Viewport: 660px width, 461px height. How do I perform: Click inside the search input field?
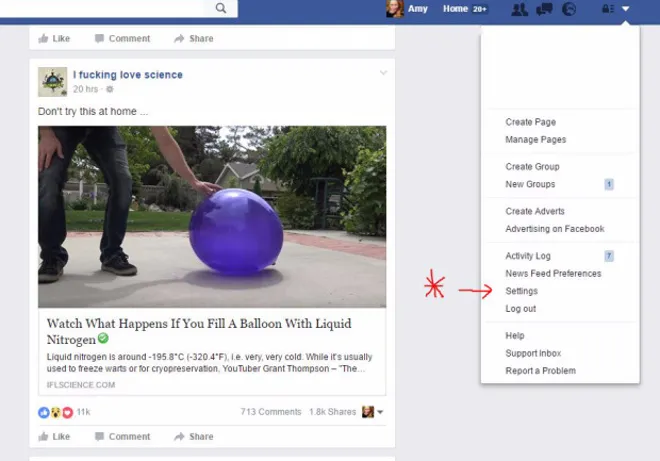(102, 8)
